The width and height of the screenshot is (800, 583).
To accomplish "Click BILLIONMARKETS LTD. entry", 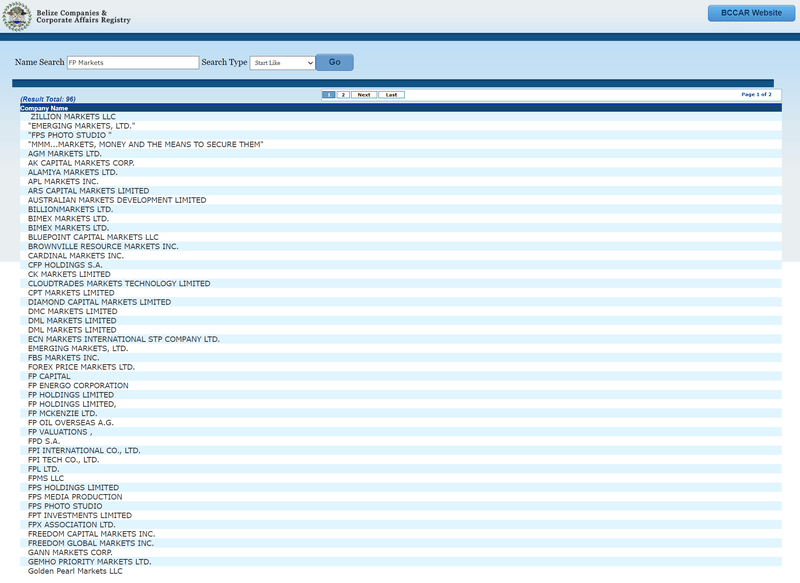I will tap(70, 210).
